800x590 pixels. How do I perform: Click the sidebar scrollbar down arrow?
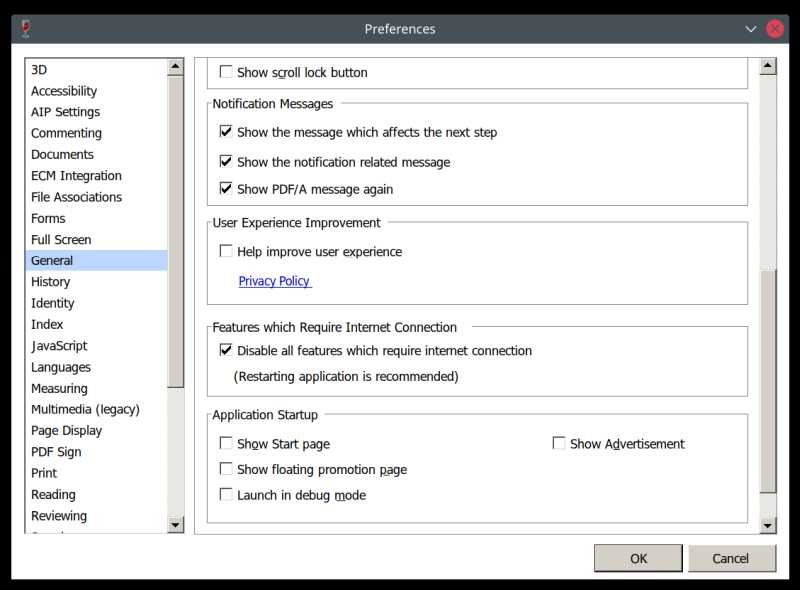(x=175, y=524)
